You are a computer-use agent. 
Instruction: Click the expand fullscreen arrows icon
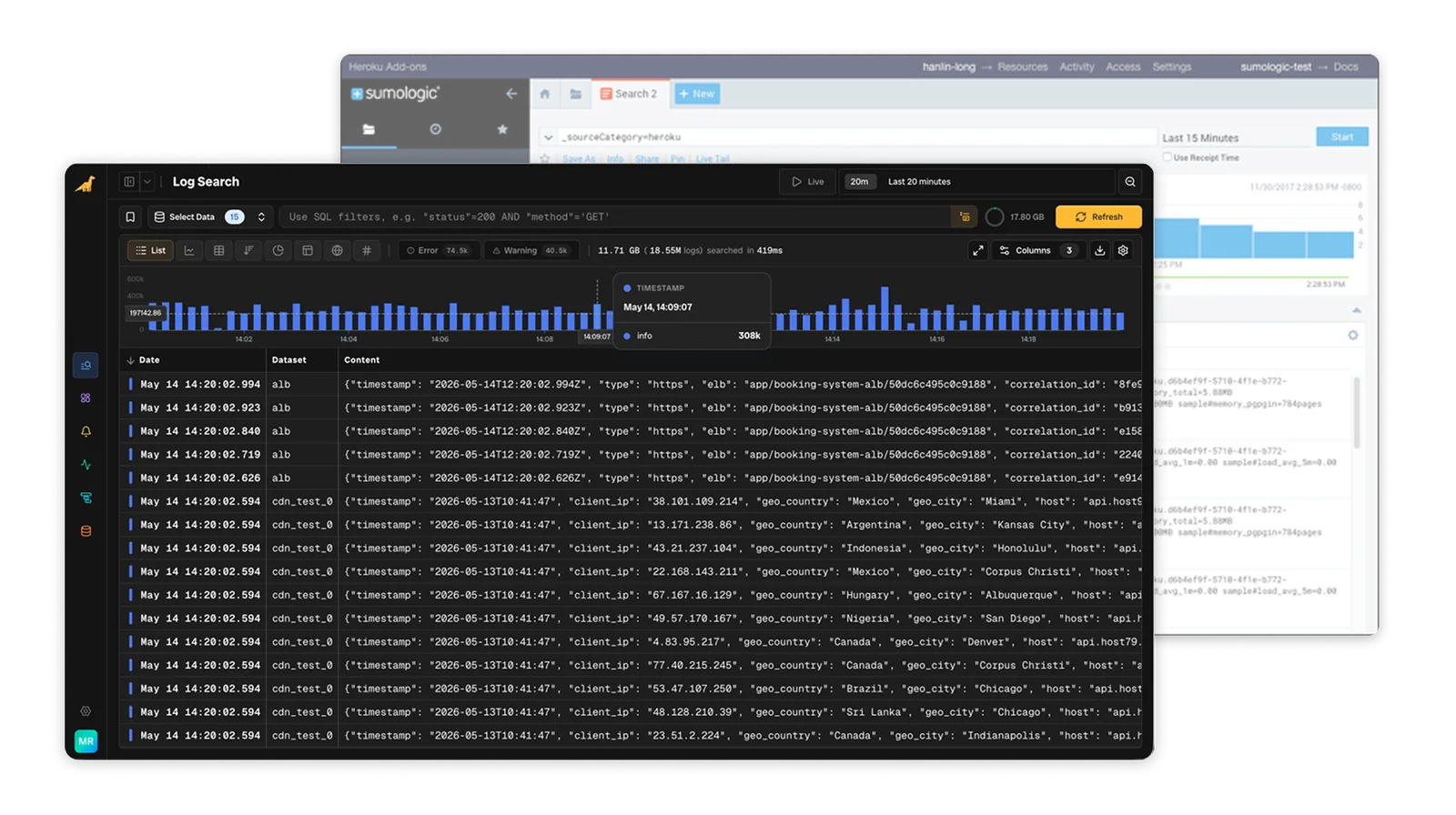pos(978,250)
